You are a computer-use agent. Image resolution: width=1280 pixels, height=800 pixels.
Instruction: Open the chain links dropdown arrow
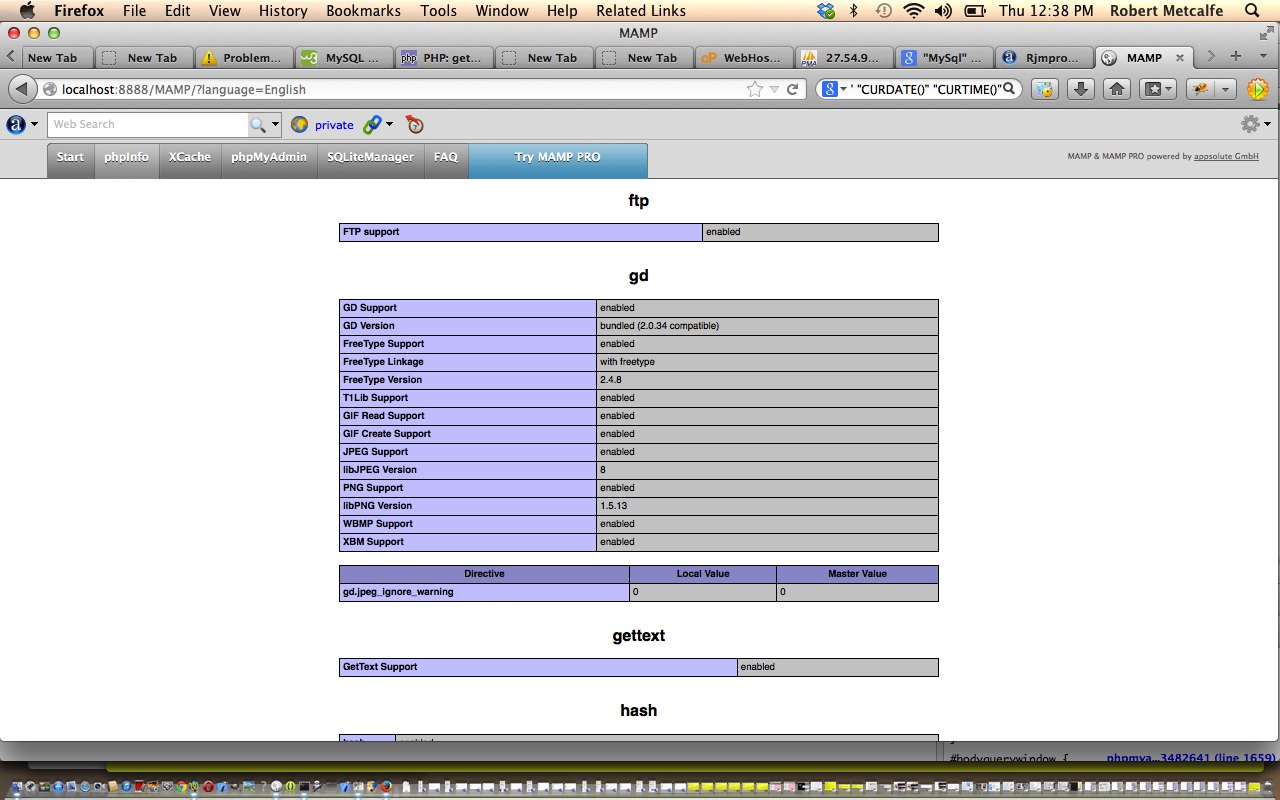(x=389, y=124)
